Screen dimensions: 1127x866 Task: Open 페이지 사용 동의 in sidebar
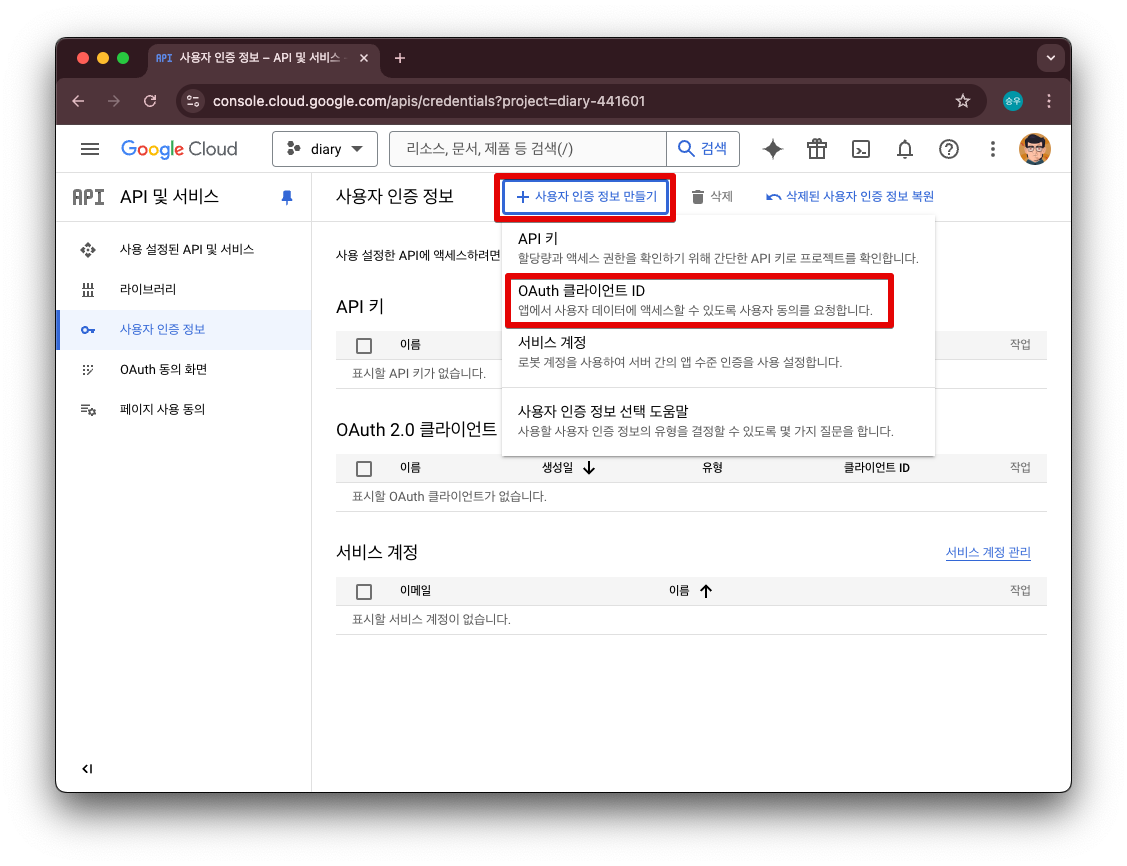(x=185, y=409)
